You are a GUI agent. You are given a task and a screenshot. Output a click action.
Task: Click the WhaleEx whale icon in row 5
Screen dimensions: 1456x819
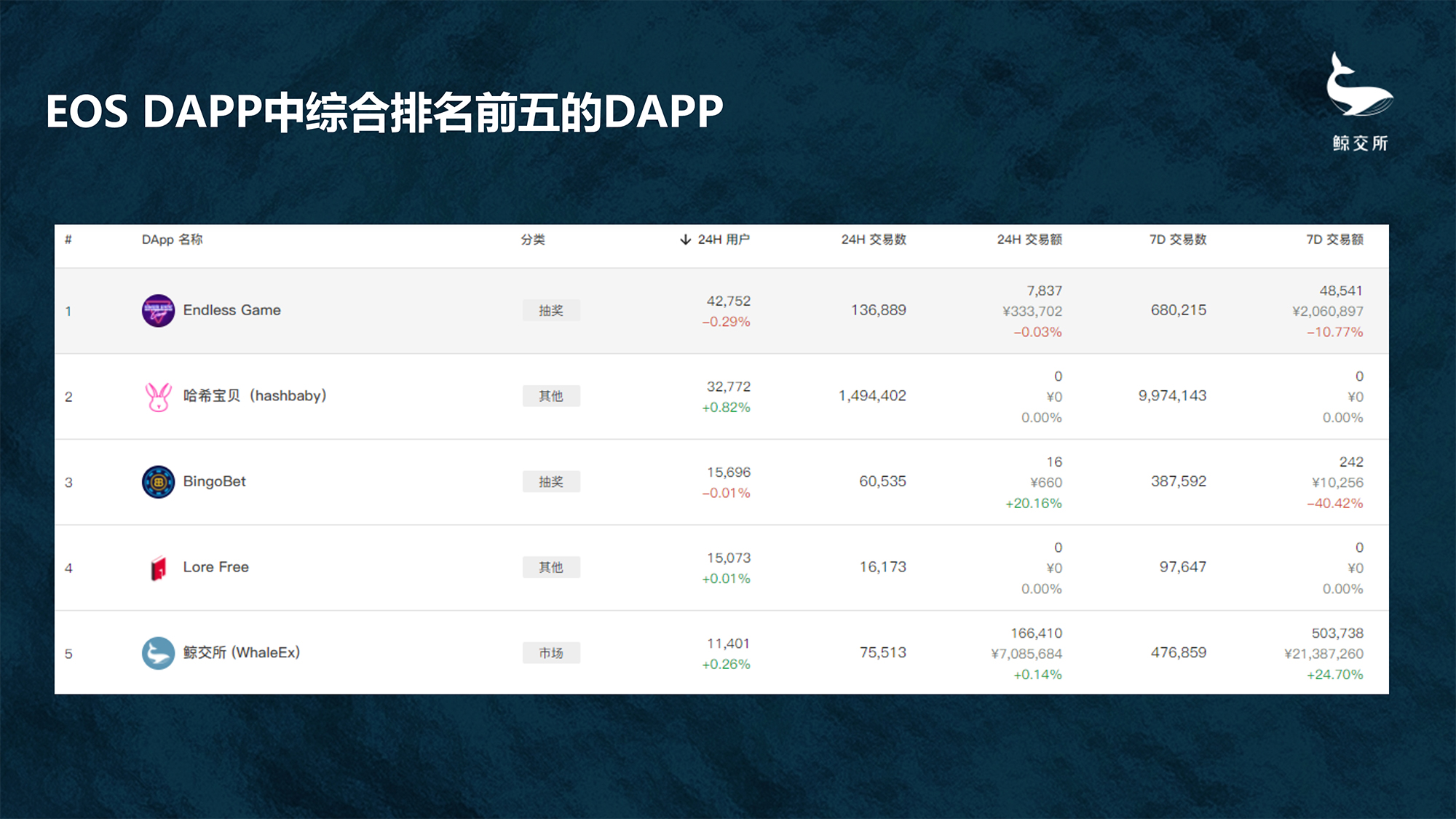point(158,653)
